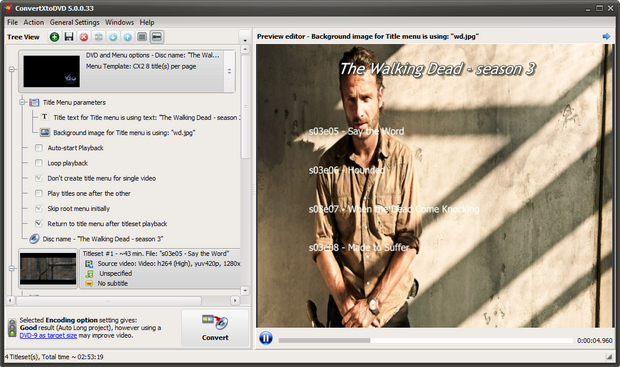The image size is (620, 367).
Task: Click the 0:00:04.960 playback time
Action: point(594,341)
